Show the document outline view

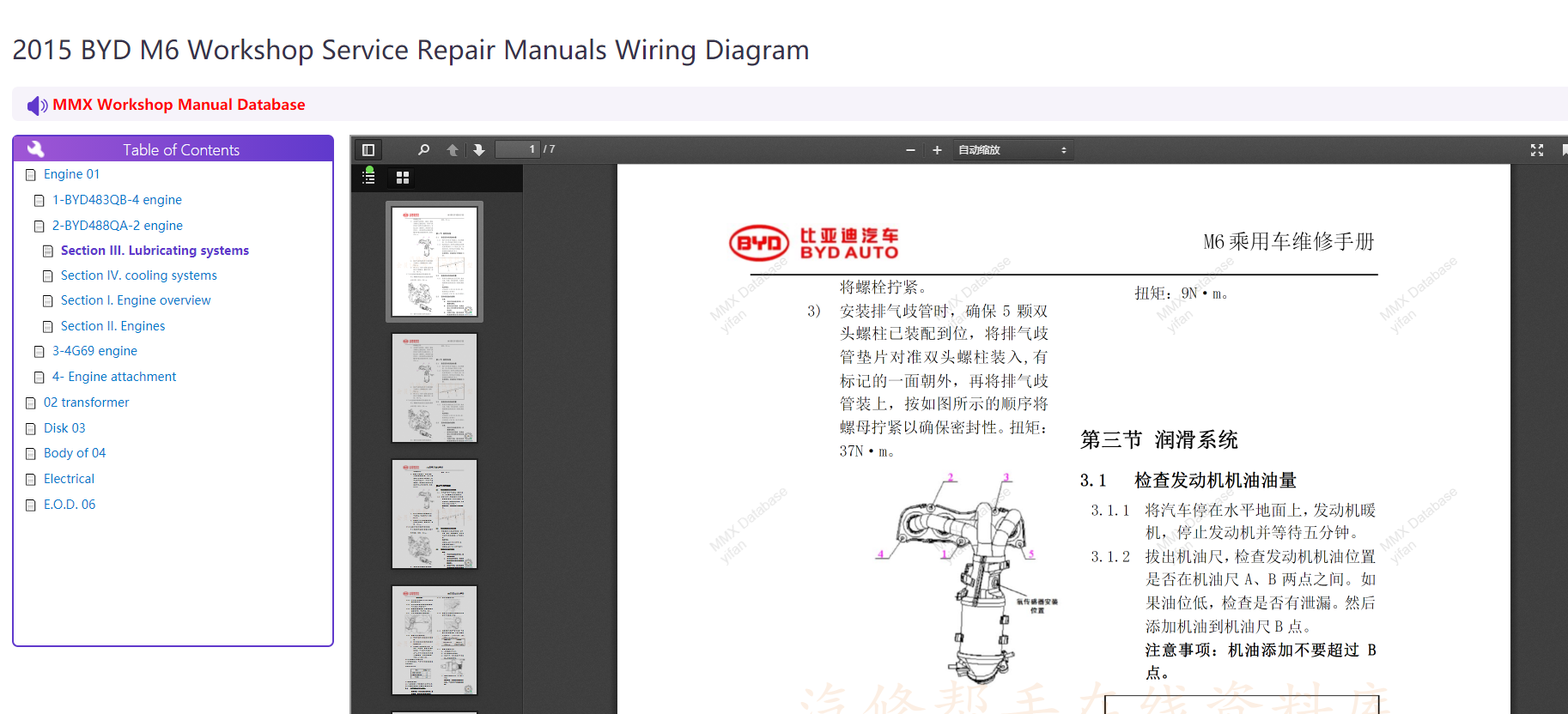[368, 177]
